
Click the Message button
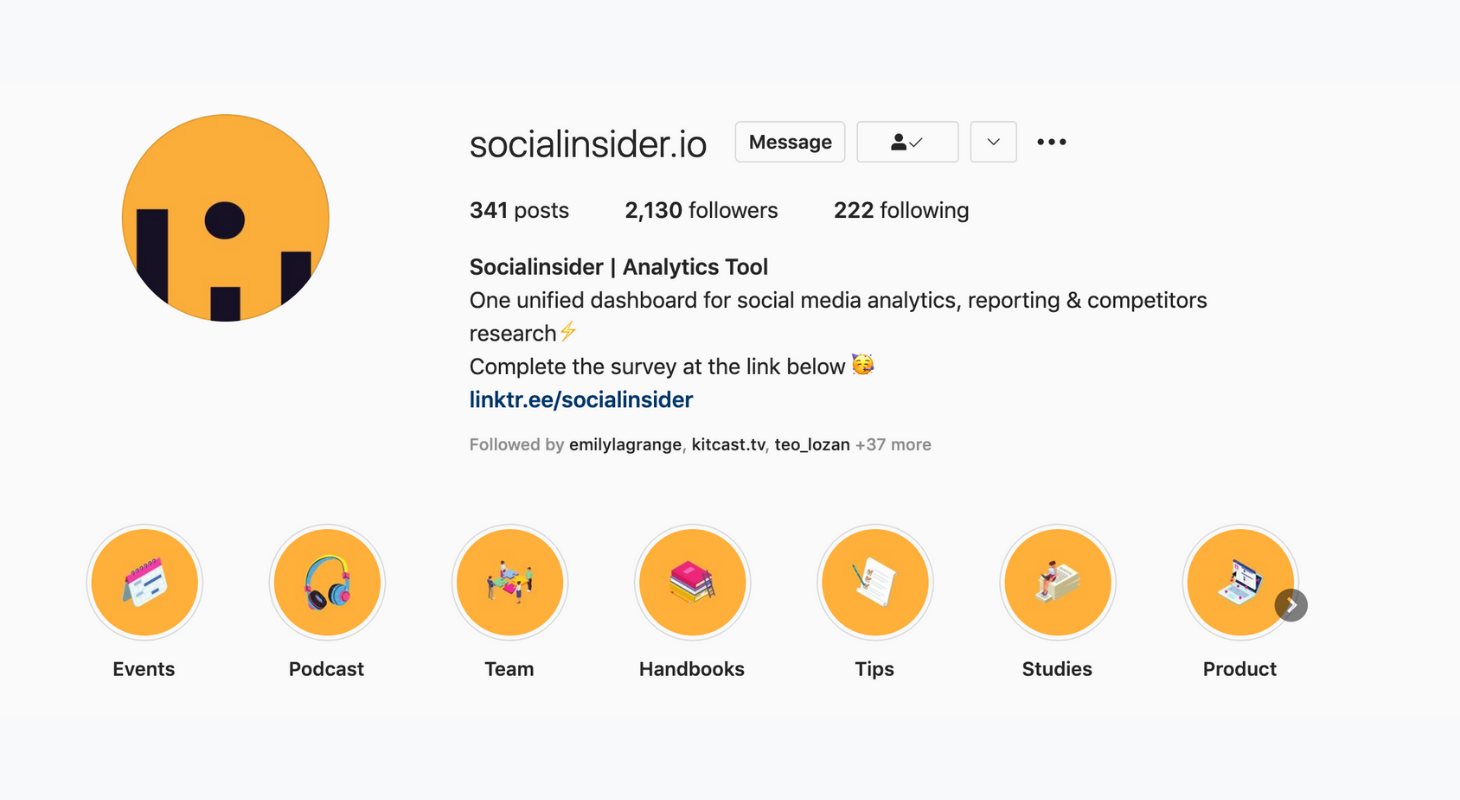[790, 142]
